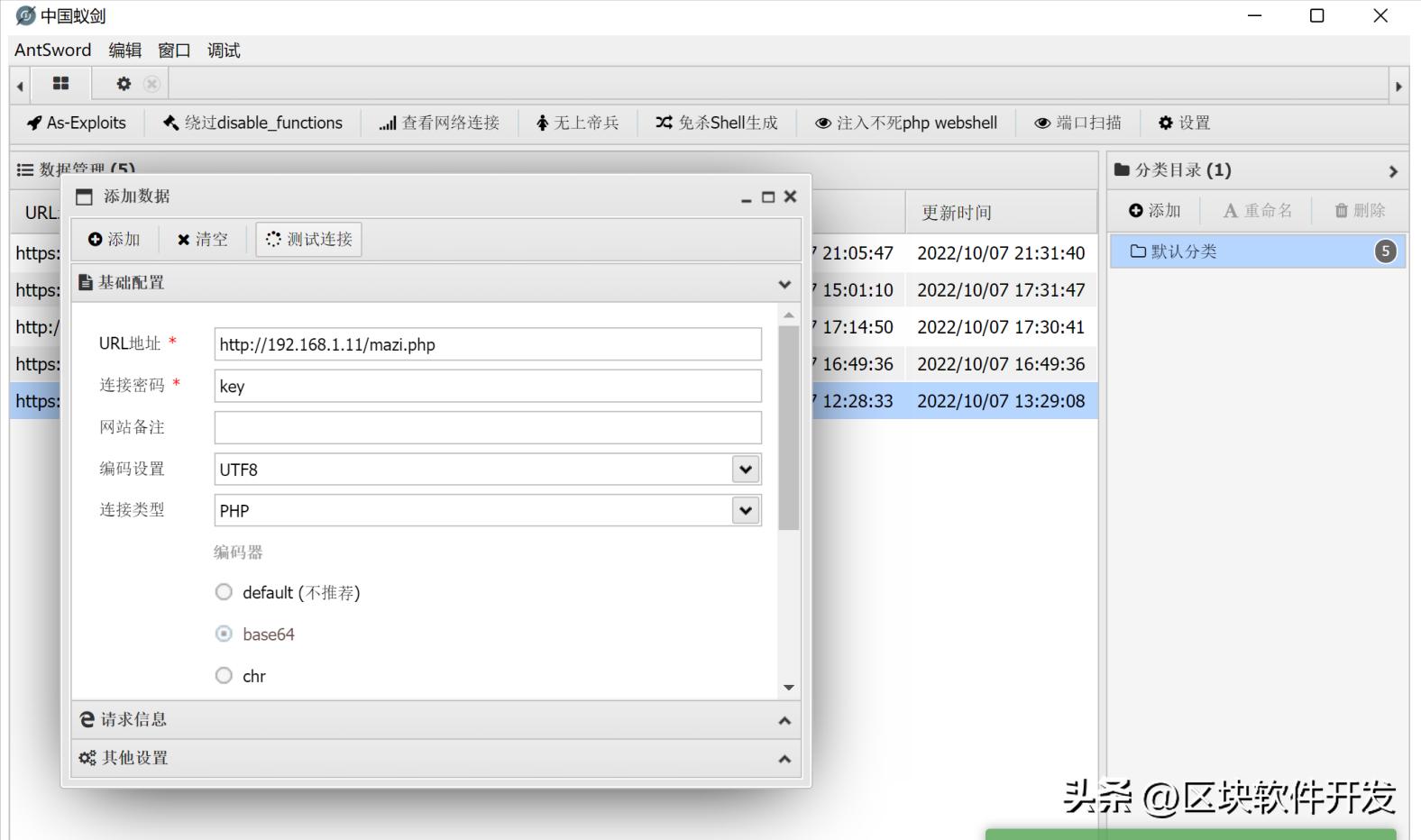Click 删除 in the category panel

pyautogui.click(x=1360, y=210)
